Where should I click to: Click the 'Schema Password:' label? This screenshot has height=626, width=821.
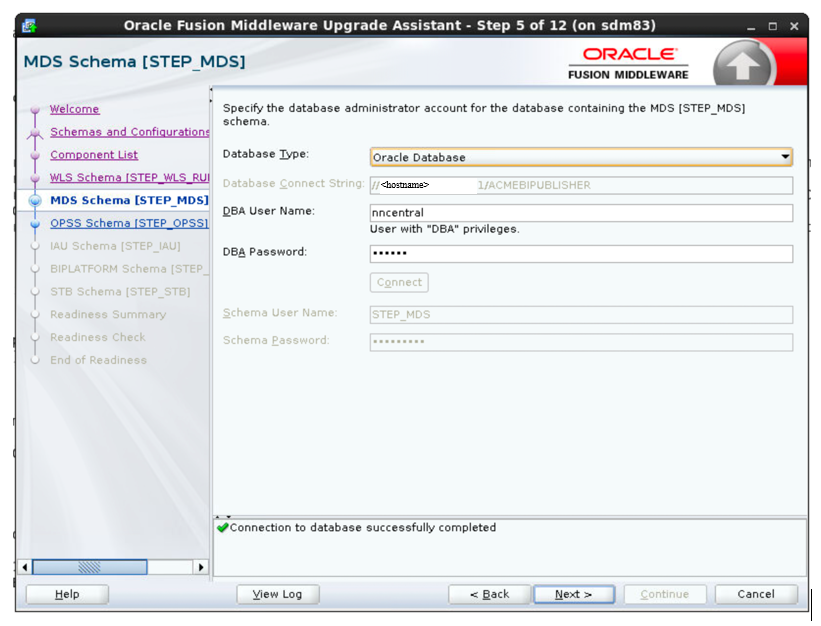276,340
